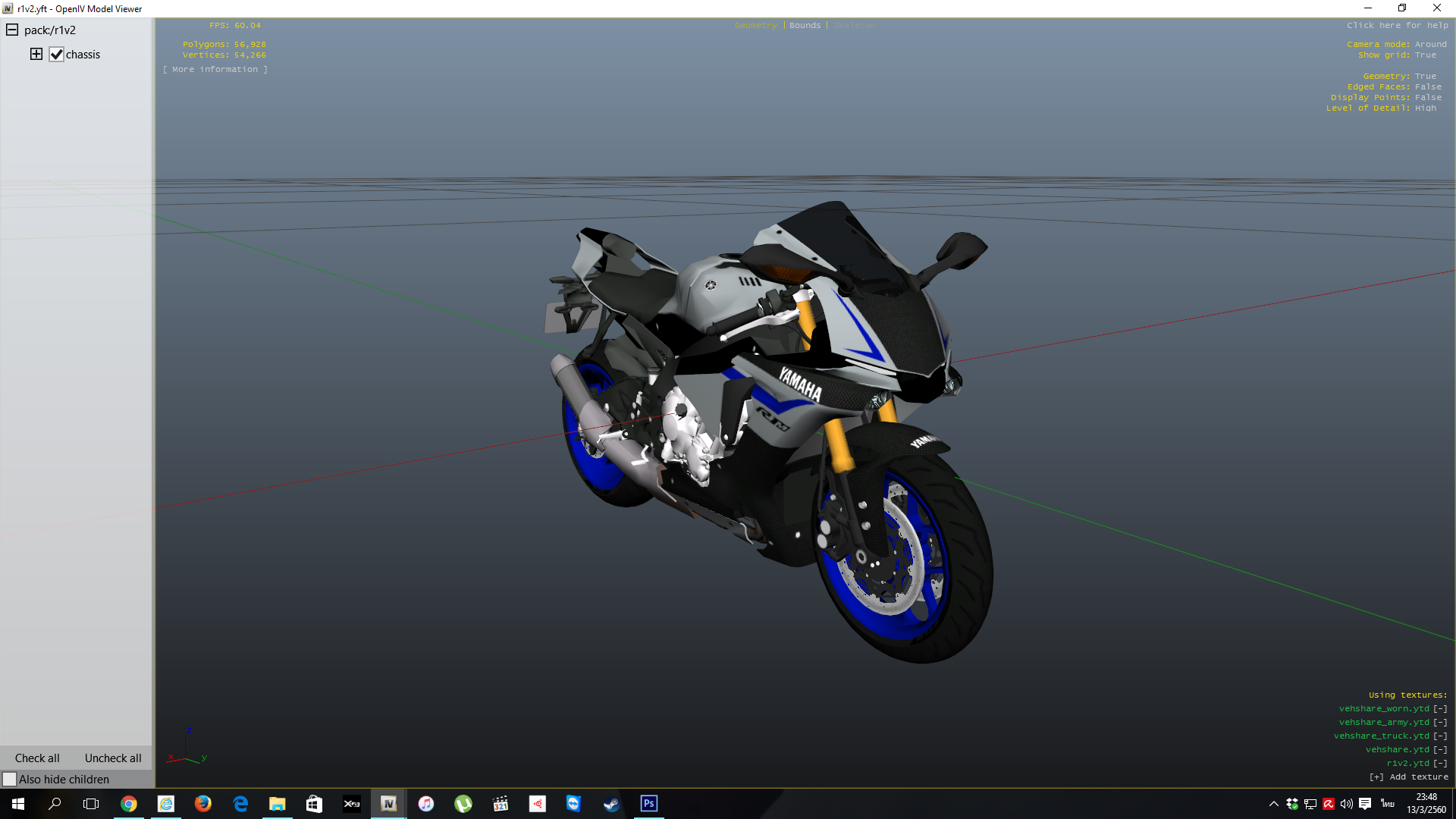Switch to the Geometry view tab

pos(755,26)
